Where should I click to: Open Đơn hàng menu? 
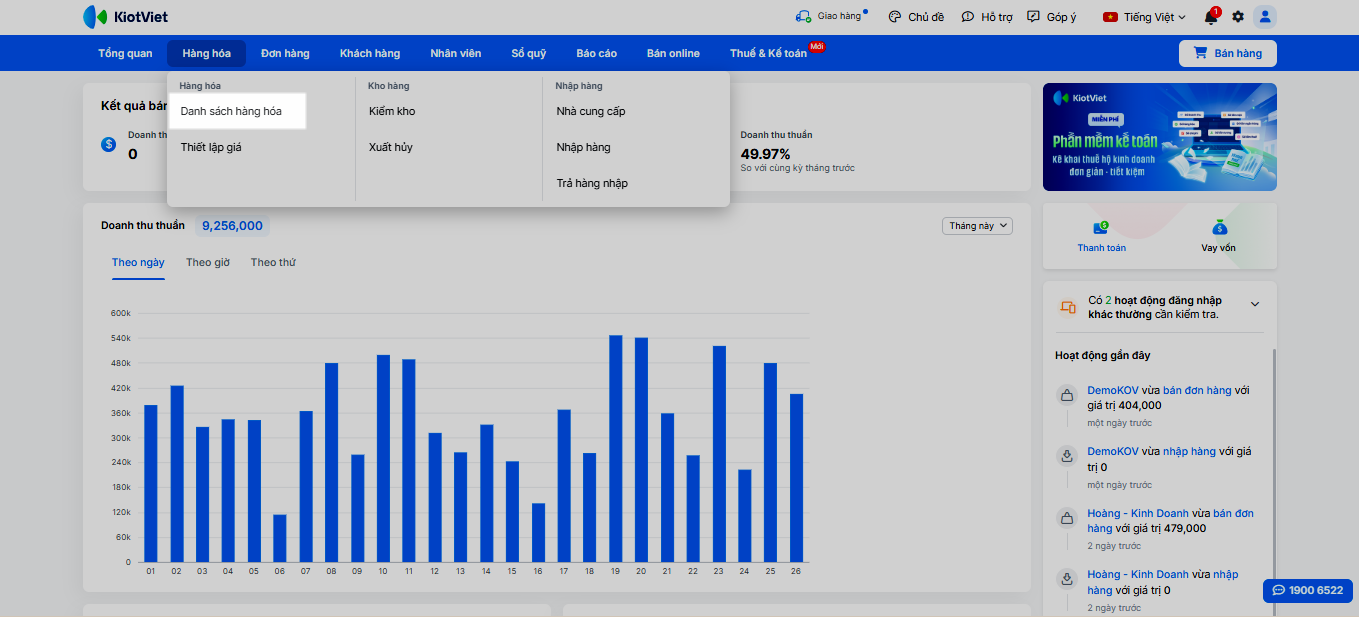(x=285, y=53)
